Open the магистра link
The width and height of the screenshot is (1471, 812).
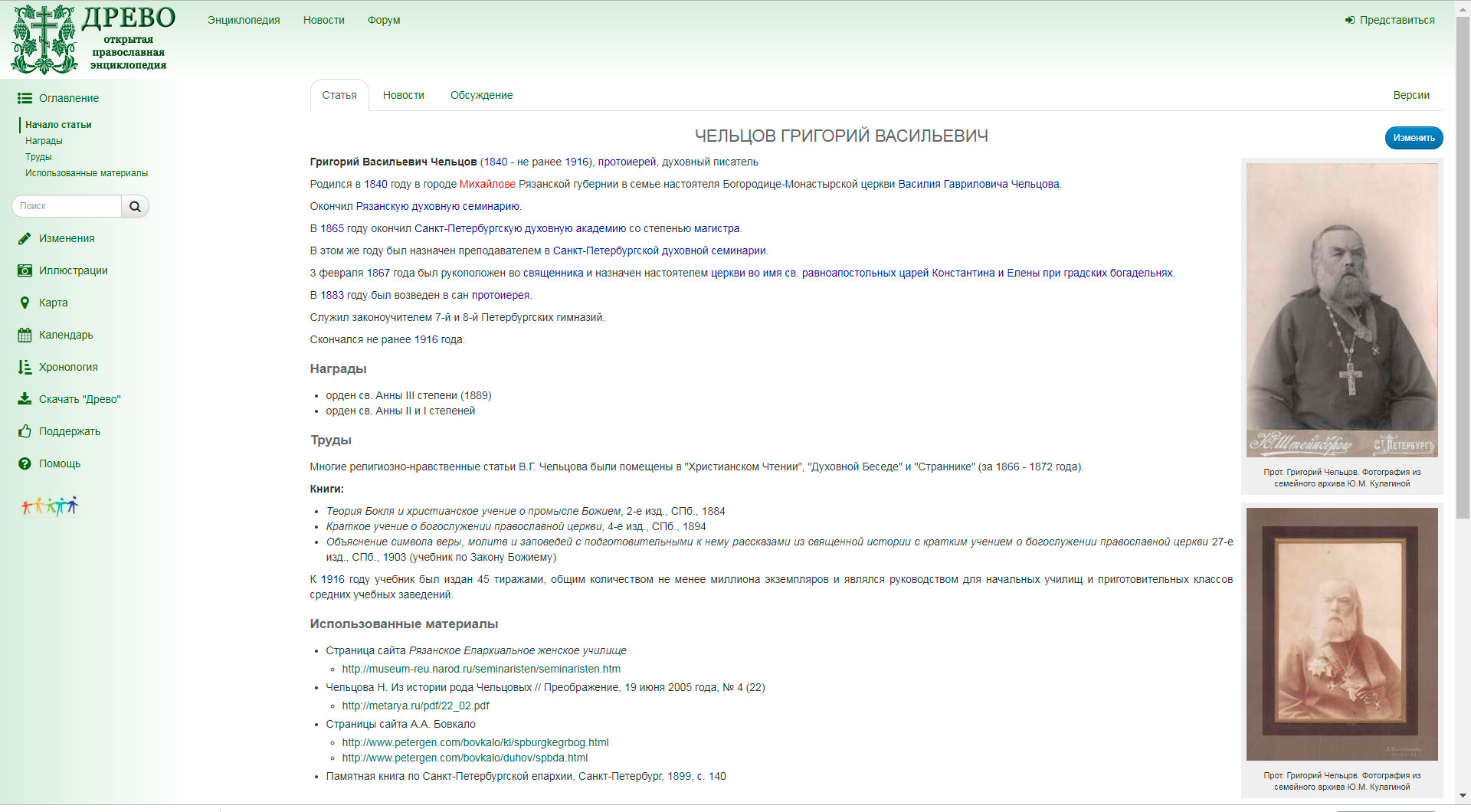pos(716,228)
